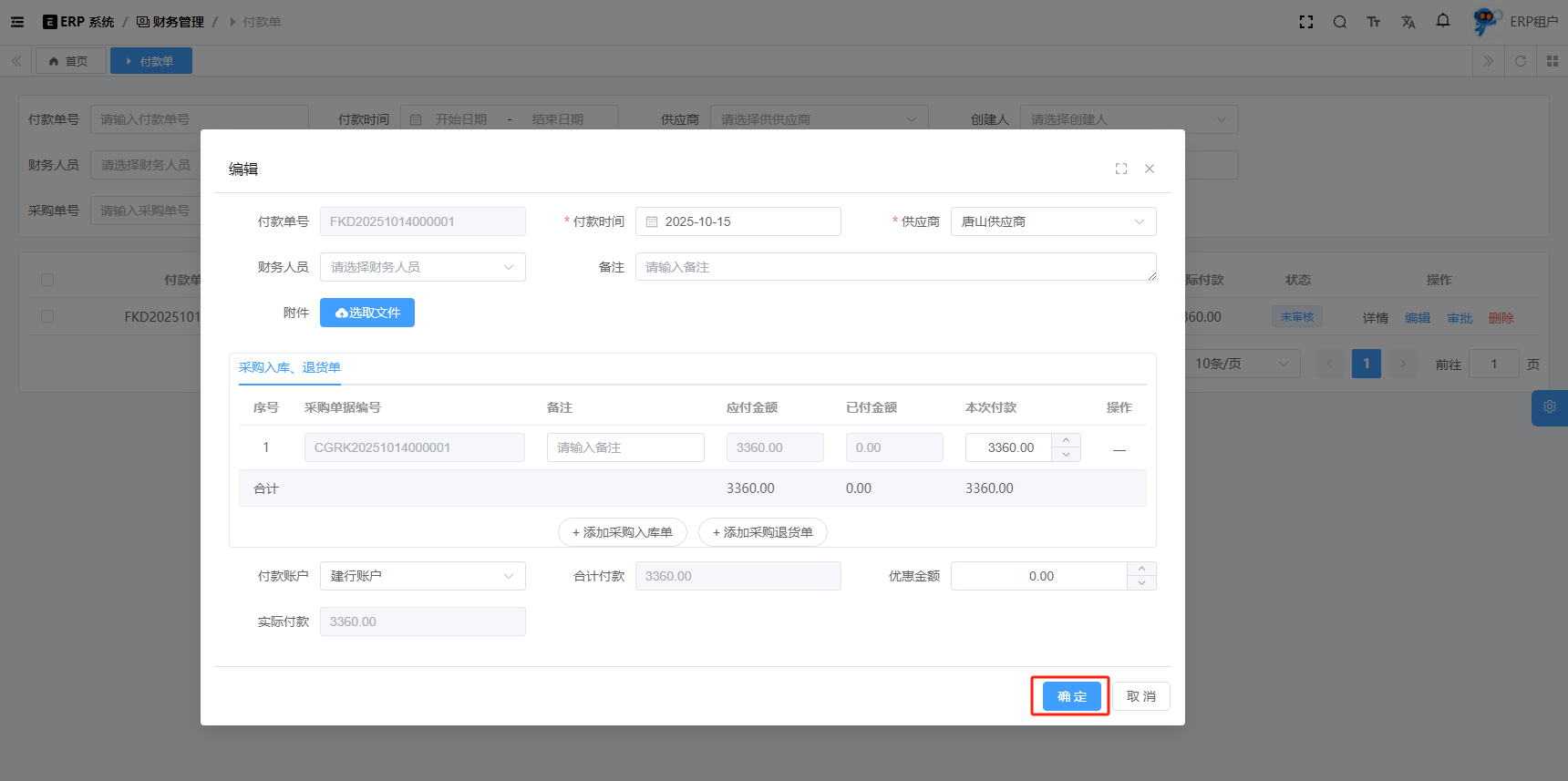Open the language translation icon
The height and width of the screenshot is (781, 1568).
(1408, 22)
